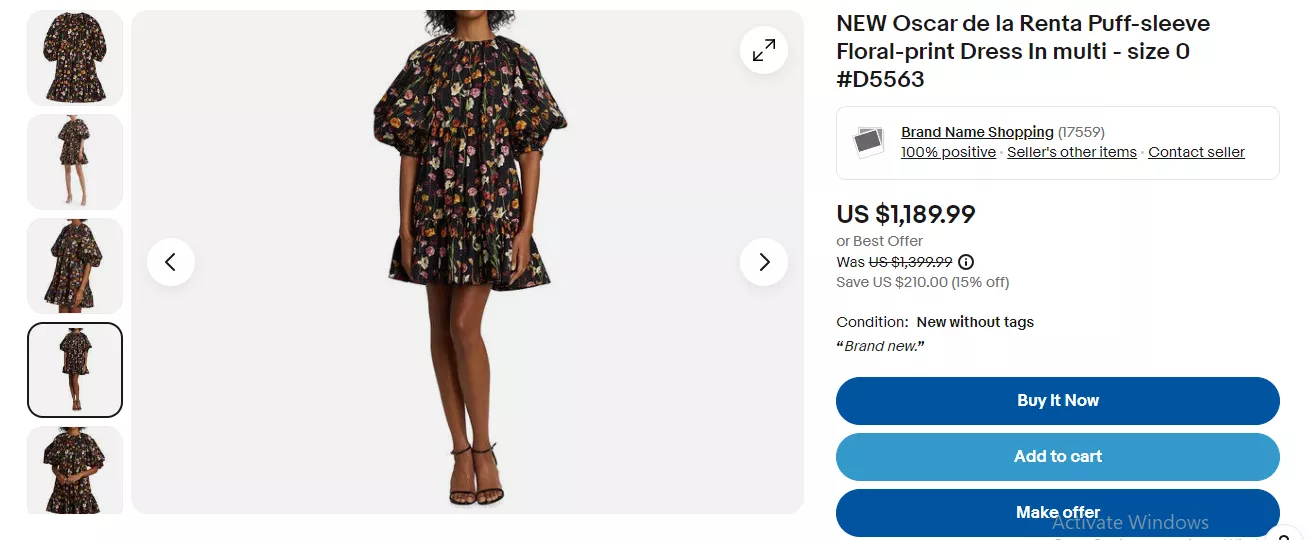Select the first dress thumbnail
The image size is (1310, 540).
point(75,58)
